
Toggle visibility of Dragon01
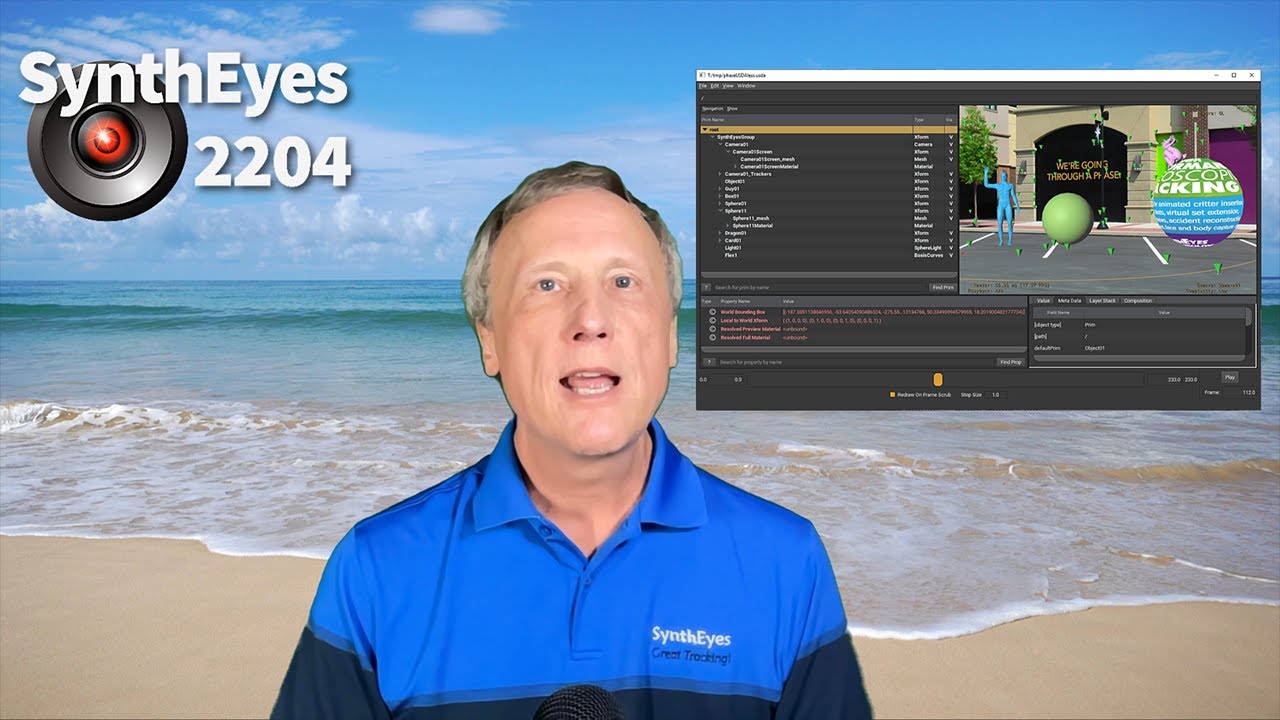951,233
